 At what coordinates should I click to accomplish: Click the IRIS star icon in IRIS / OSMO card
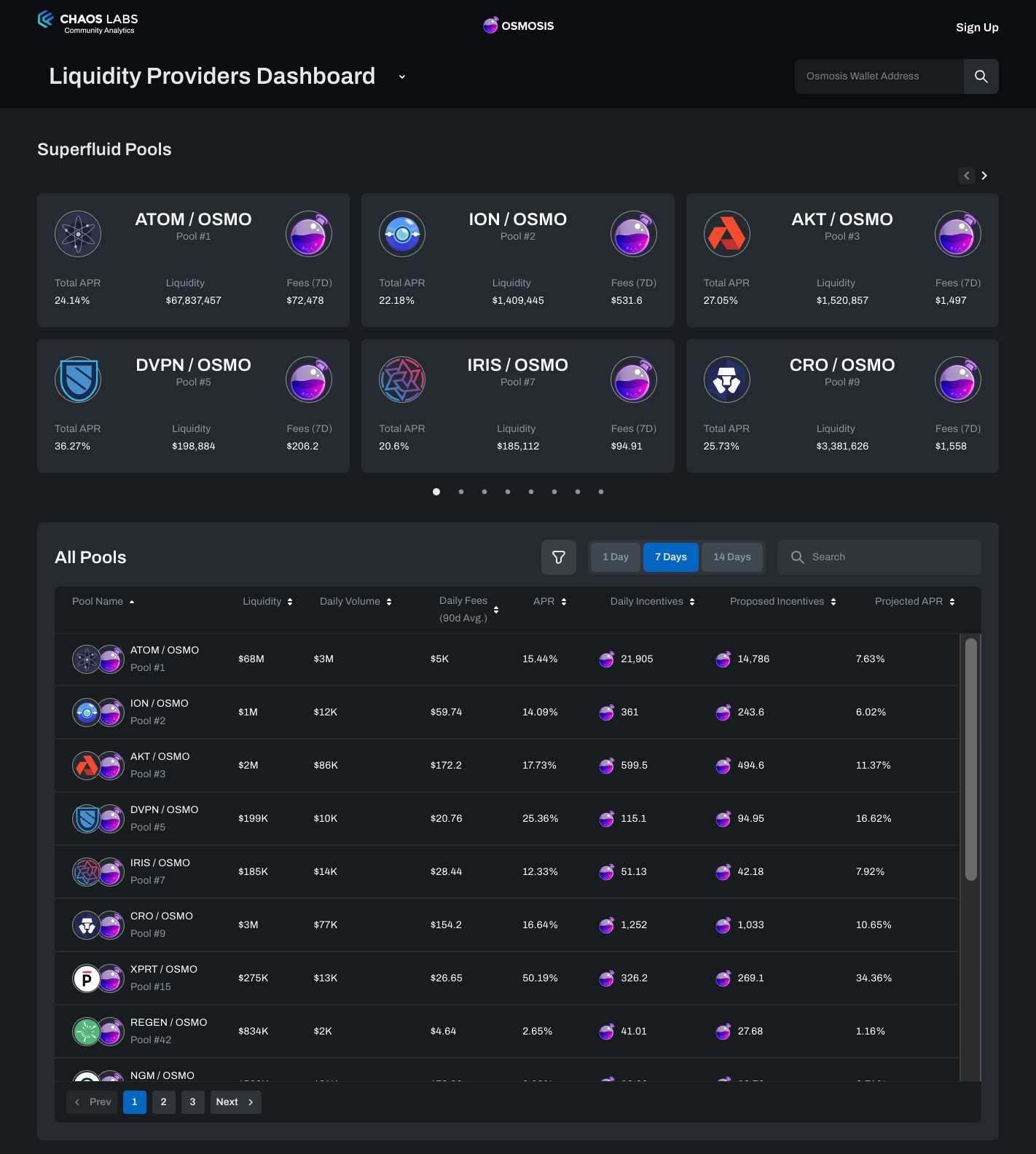click(402, 380)
